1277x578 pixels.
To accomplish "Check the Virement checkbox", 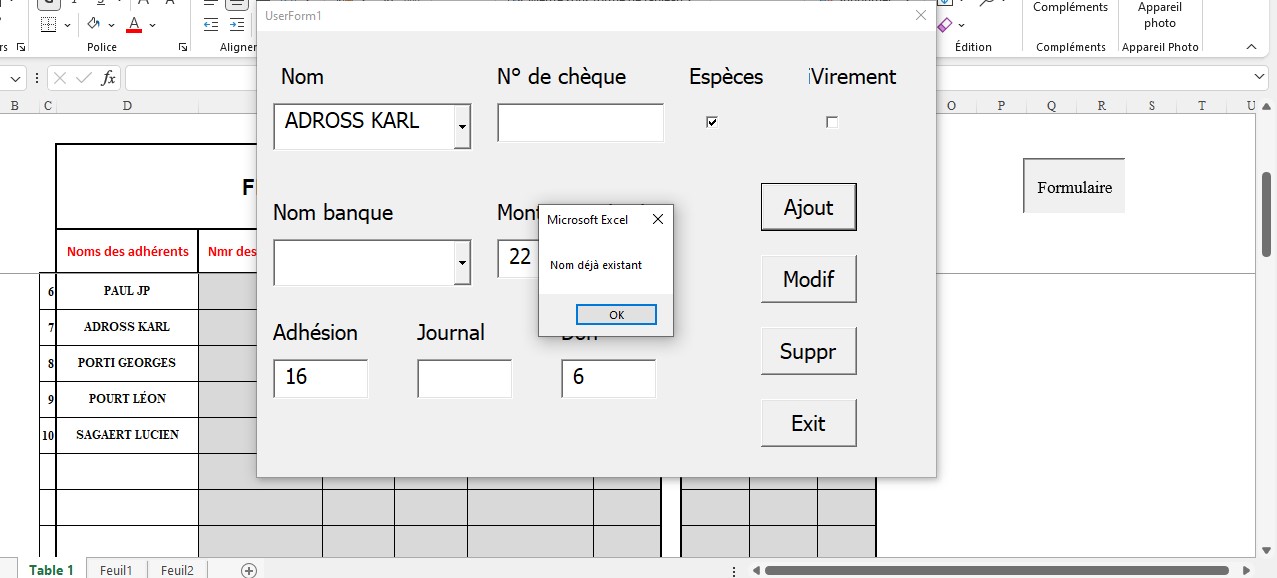I will pos(832,122).
